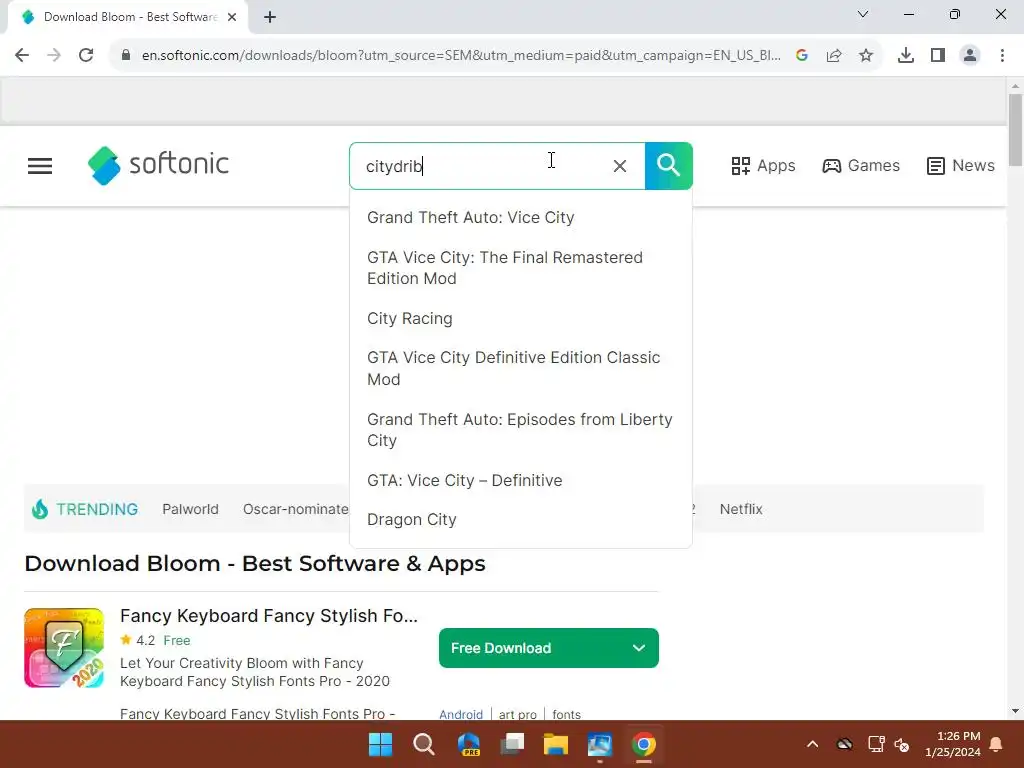Image resolution: width=1024 pixels, height=768 pixels.
Task: Click the address bar URL
Action: tap(461, 56)
